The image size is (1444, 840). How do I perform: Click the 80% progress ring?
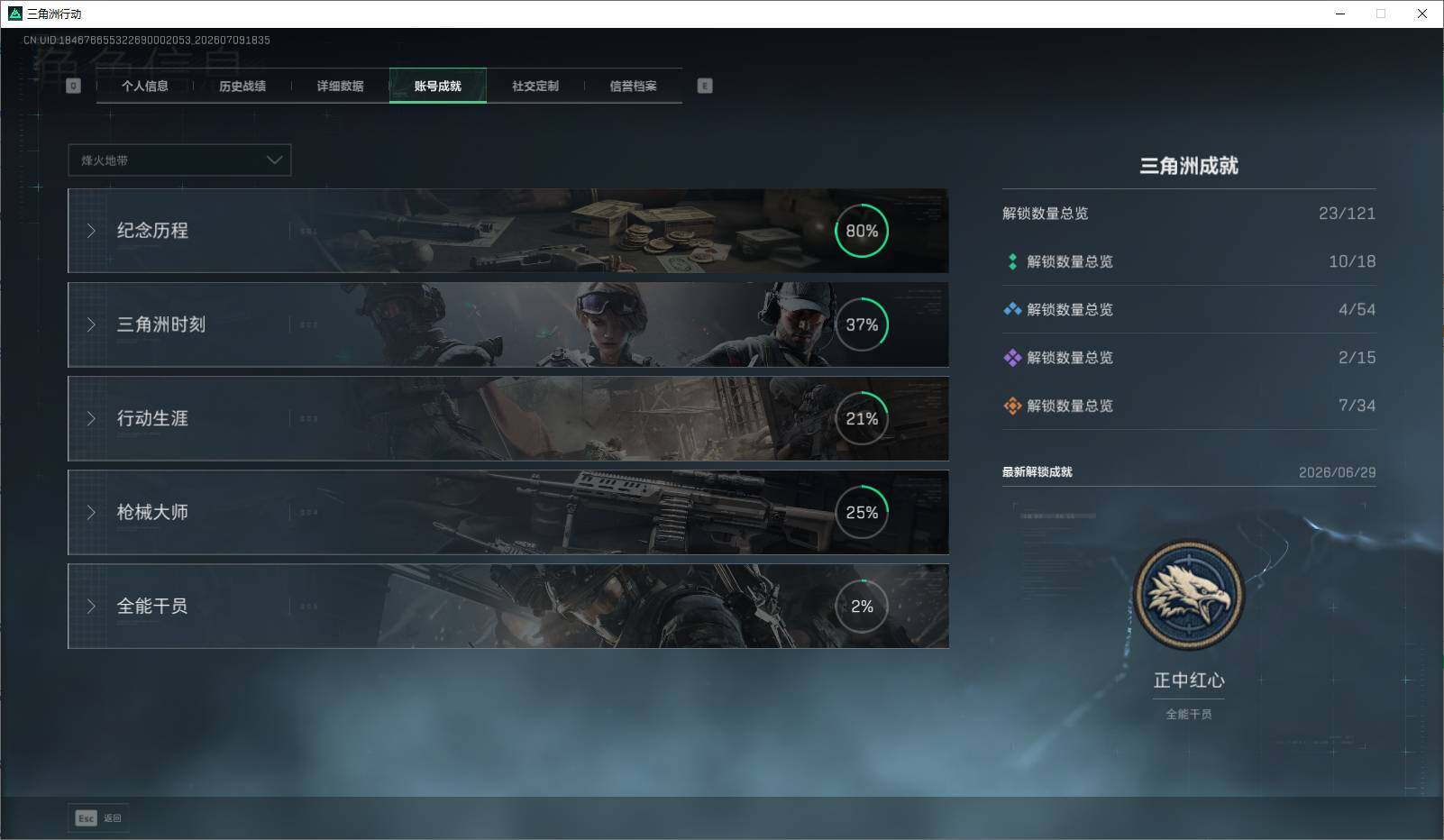(x=862, y=231)
